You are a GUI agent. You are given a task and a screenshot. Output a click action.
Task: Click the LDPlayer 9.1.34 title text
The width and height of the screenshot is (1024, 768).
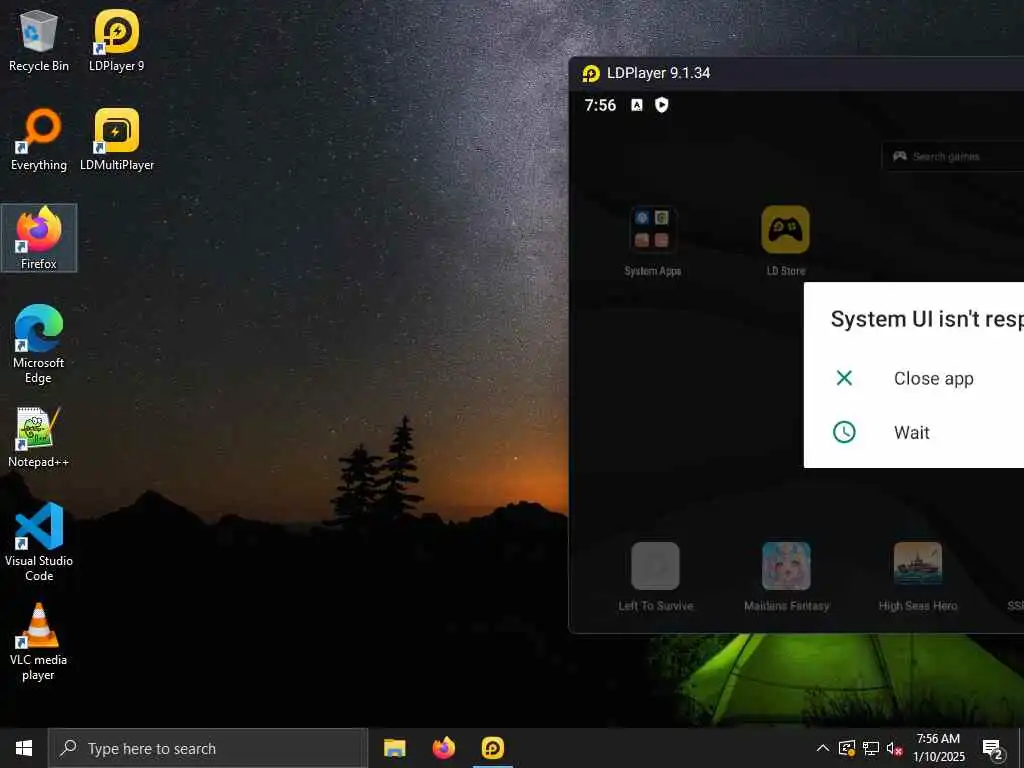tap(658, 73)
